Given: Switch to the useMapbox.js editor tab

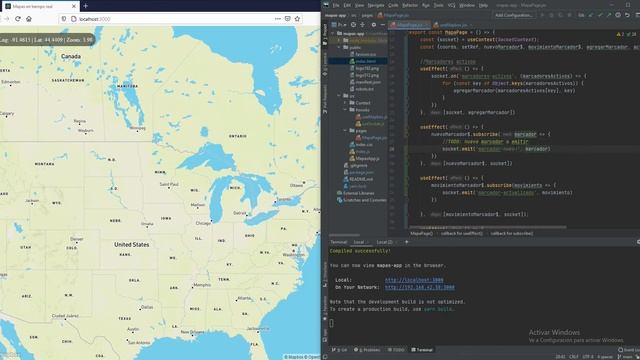Looking at the screenshot, I should point(452,25).
